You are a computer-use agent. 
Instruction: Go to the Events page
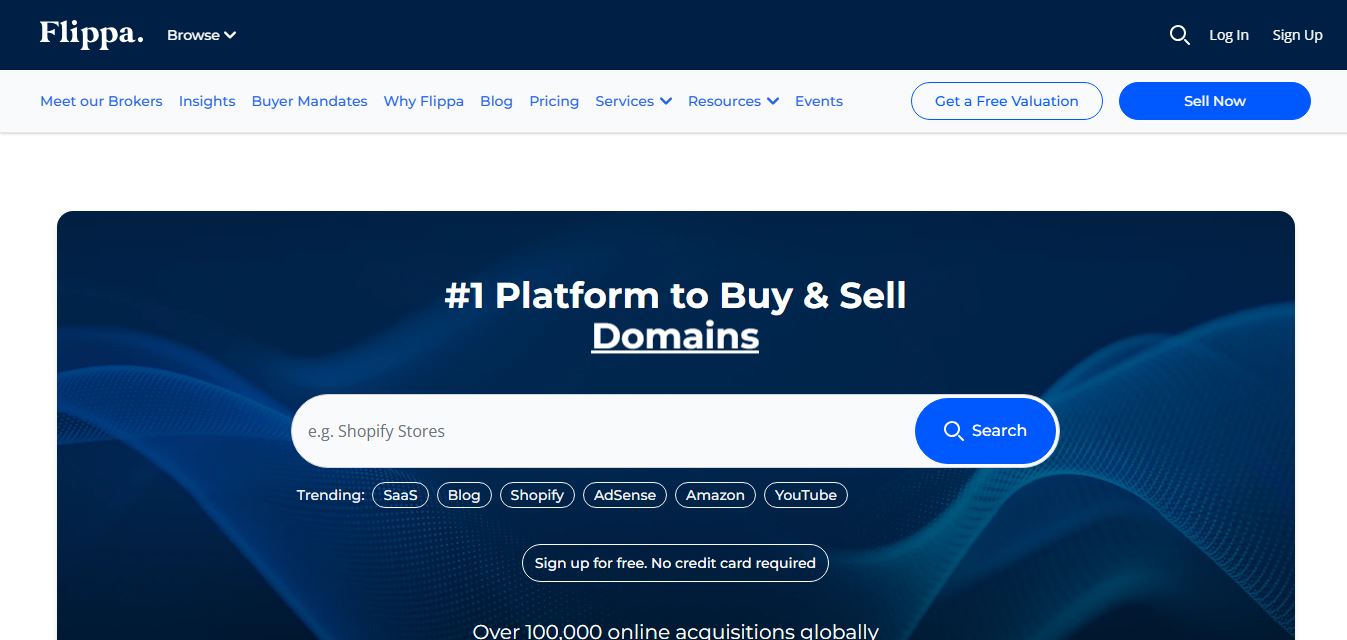pyautogui.click(x=818, y=101)
